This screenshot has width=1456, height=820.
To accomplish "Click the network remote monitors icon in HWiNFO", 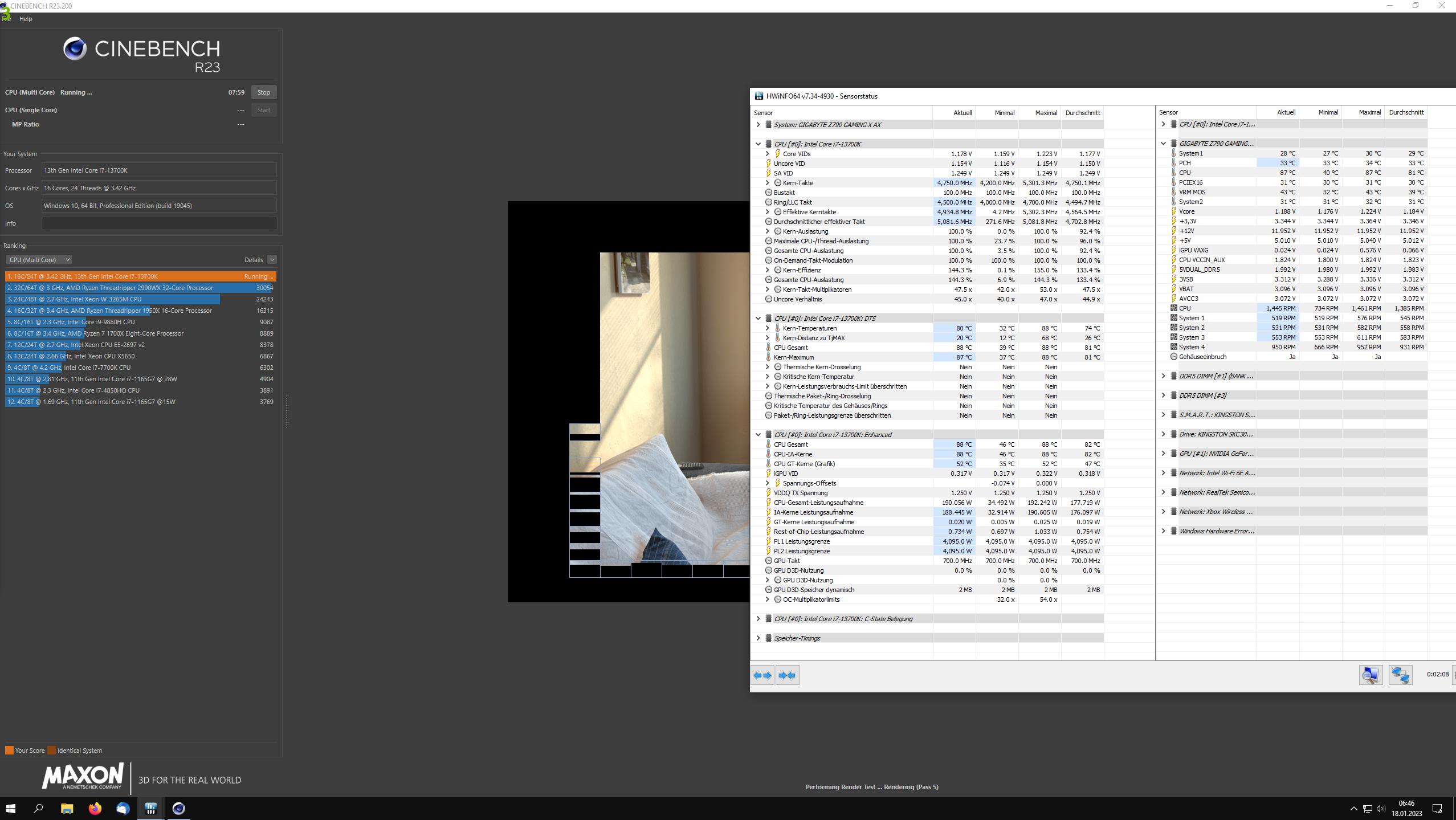I will [1400, 675].
